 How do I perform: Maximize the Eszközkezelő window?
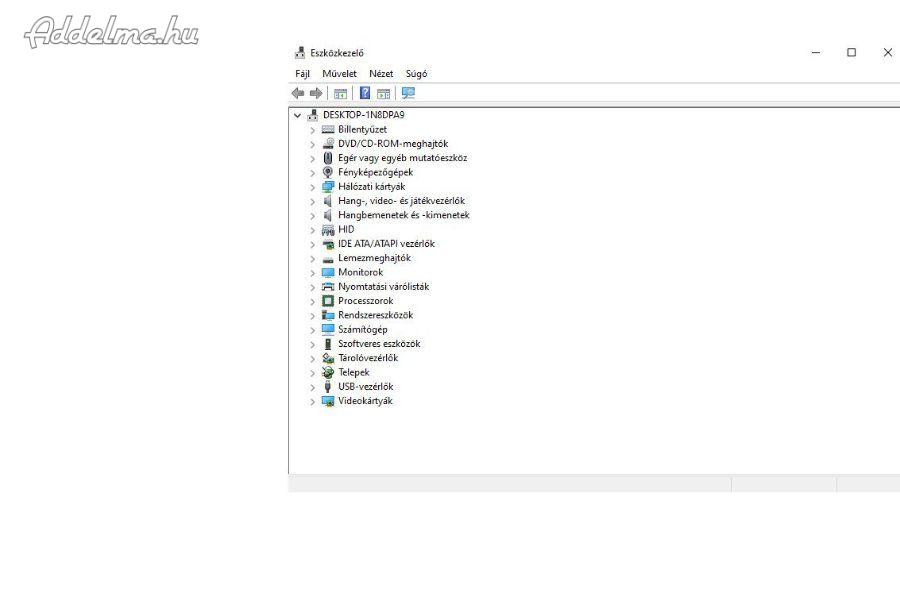(851, 53)
